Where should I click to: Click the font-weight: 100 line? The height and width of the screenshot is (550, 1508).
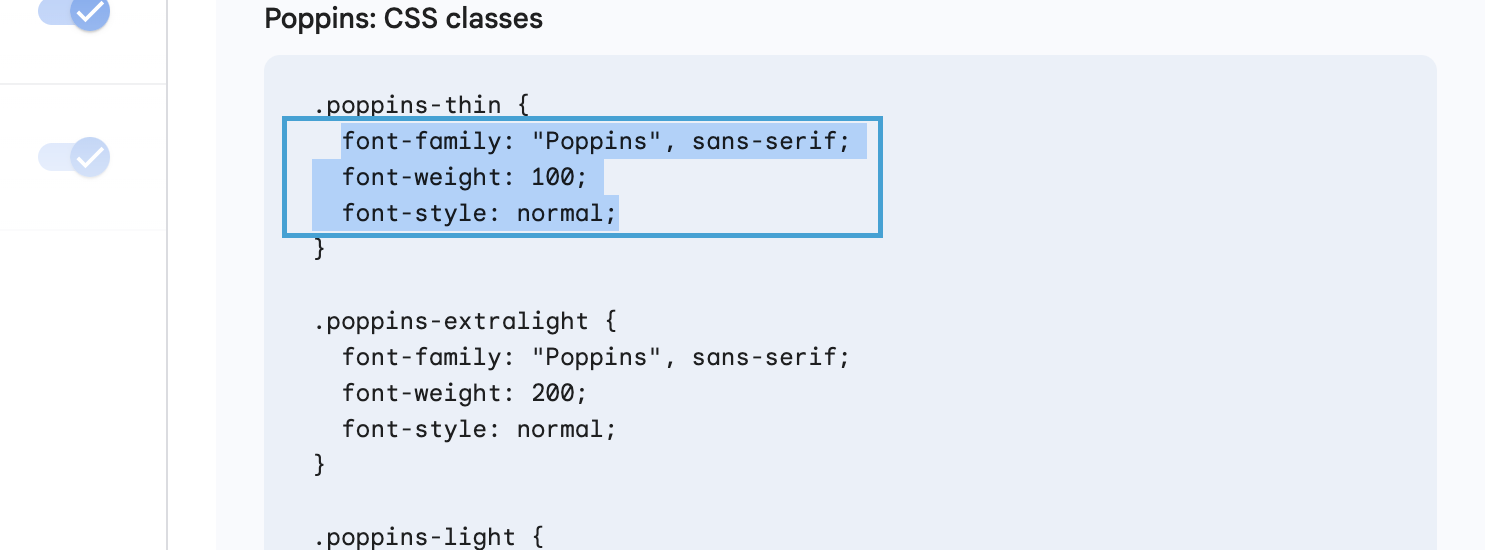458,177
